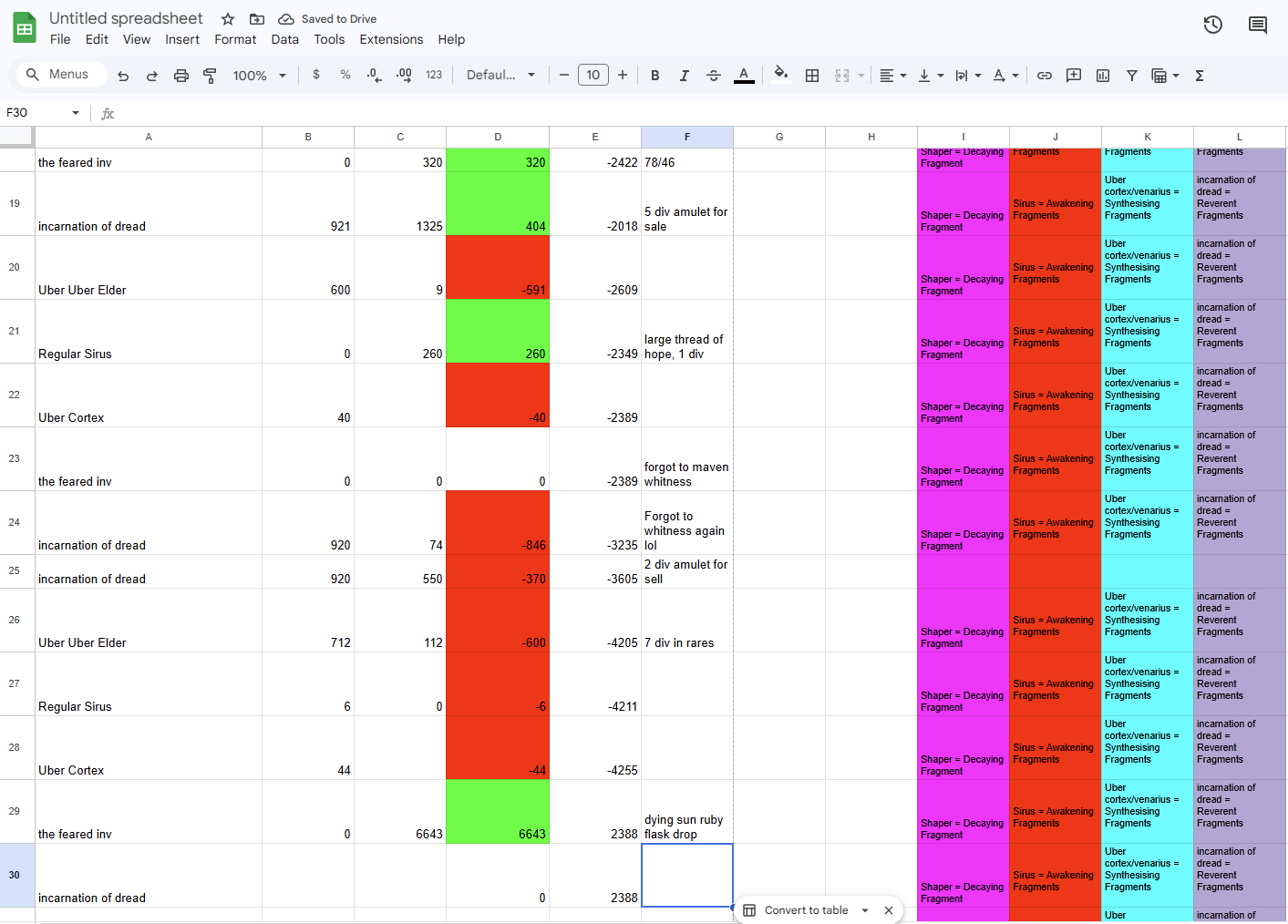Open the Data menu

285,39
